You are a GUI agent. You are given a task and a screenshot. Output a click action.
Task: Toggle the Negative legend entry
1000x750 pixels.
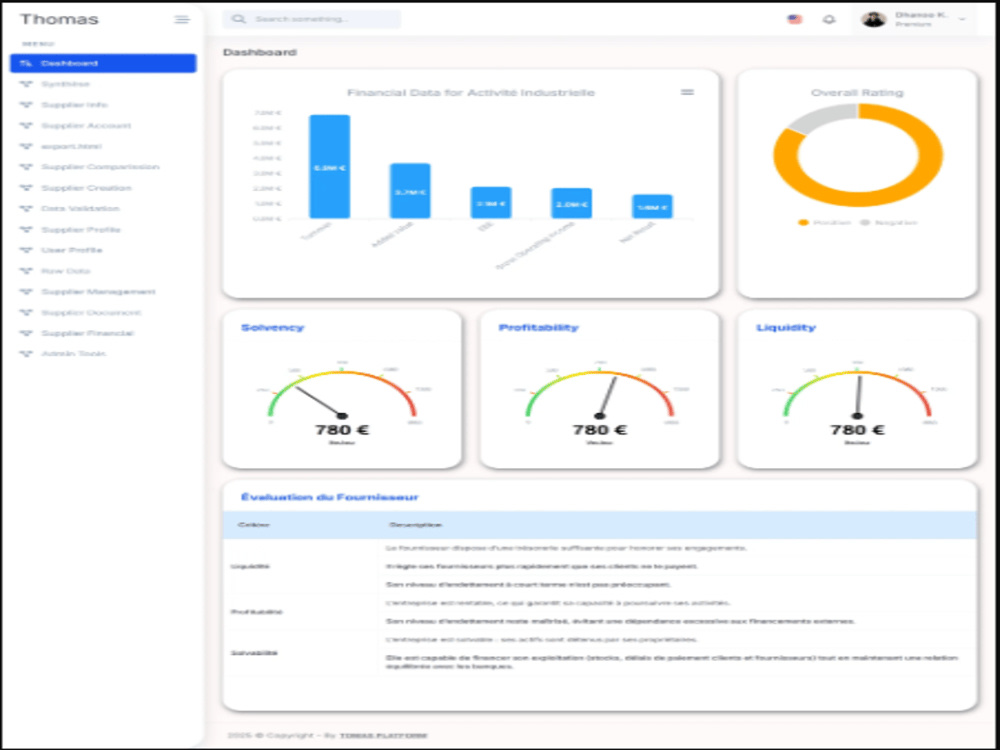tap(889, 223)
